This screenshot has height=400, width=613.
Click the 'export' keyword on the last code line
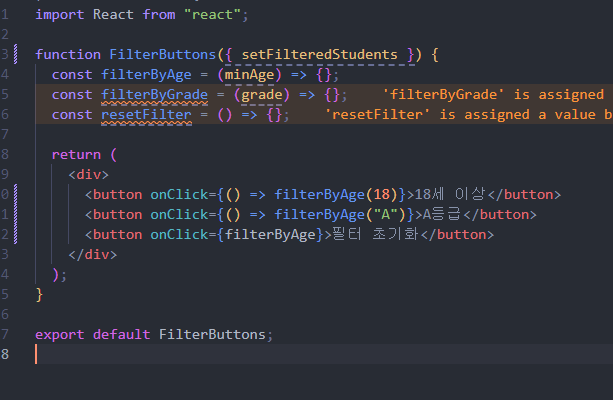click(59, 334)
